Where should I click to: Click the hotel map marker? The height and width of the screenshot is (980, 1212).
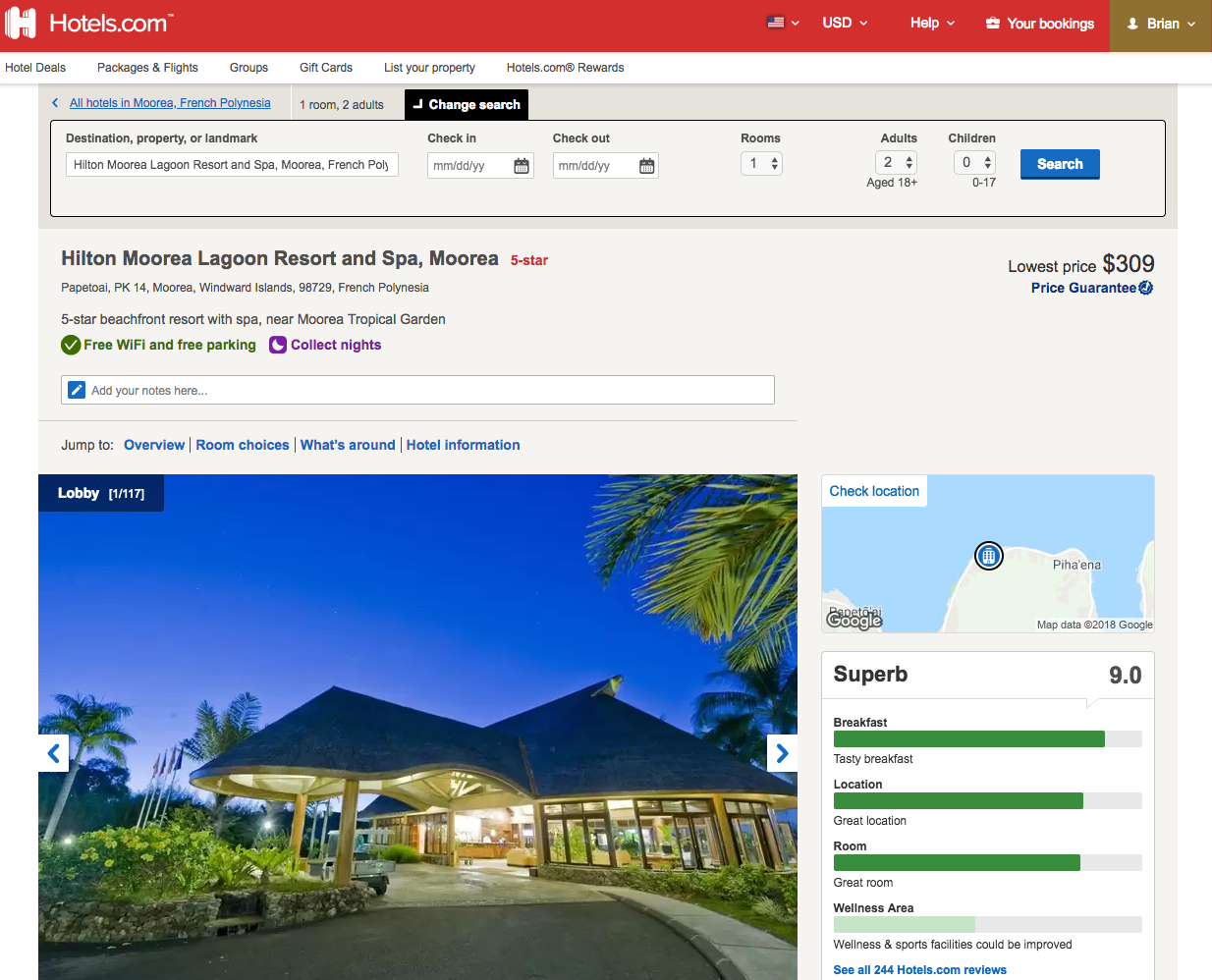pos(989,556)
